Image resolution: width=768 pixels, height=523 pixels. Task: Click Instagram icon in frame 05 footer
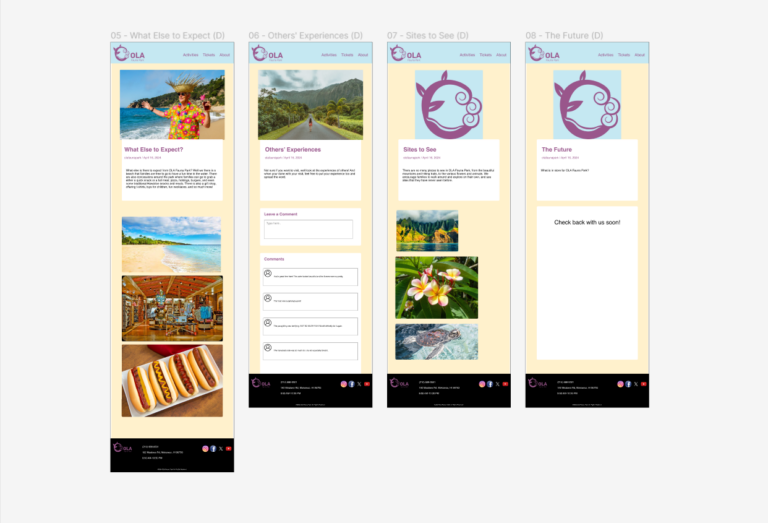[205, 449]
